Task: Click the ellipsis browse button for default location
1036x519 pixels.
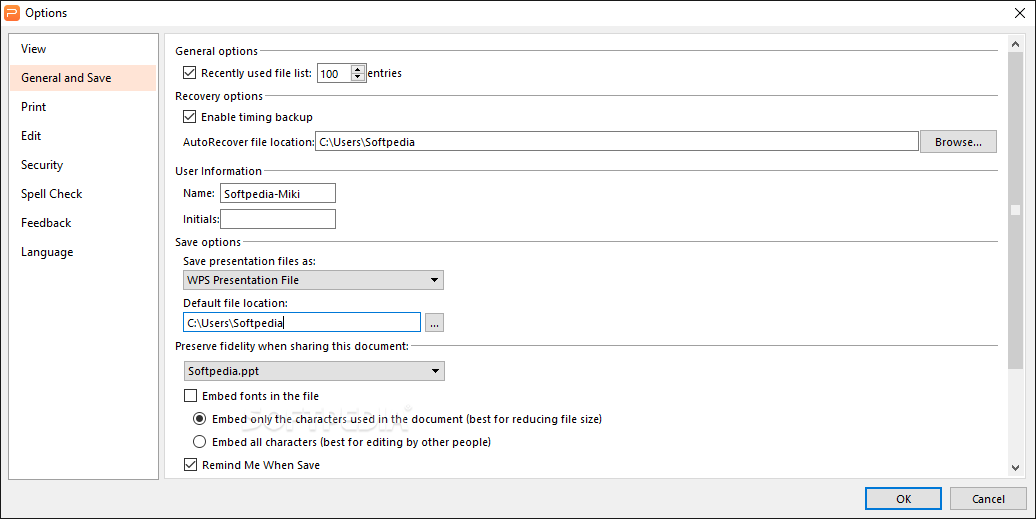Action: (434, 323)
